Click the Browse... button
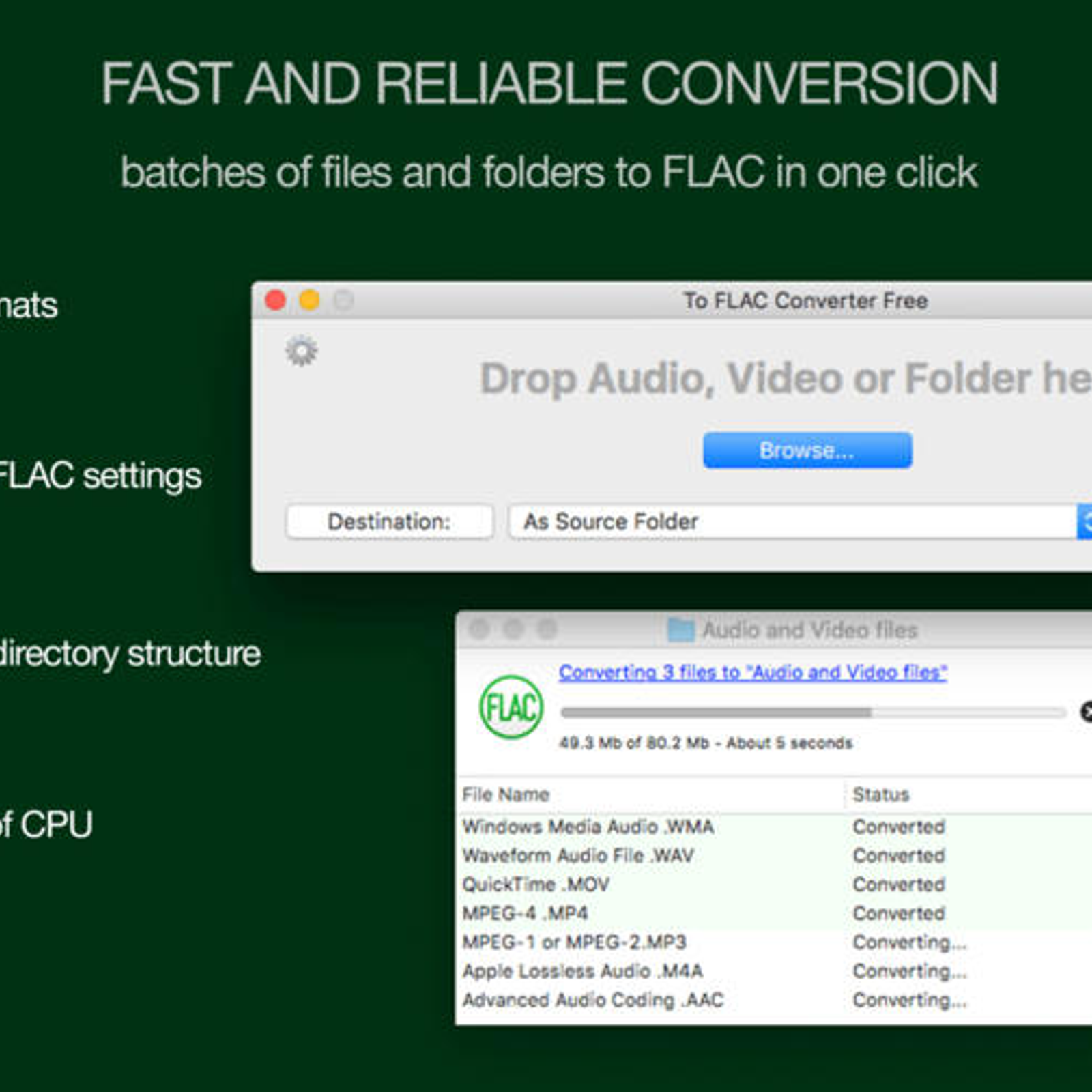This screenshot has height=1092, width=1092. (x=807, y=450)
